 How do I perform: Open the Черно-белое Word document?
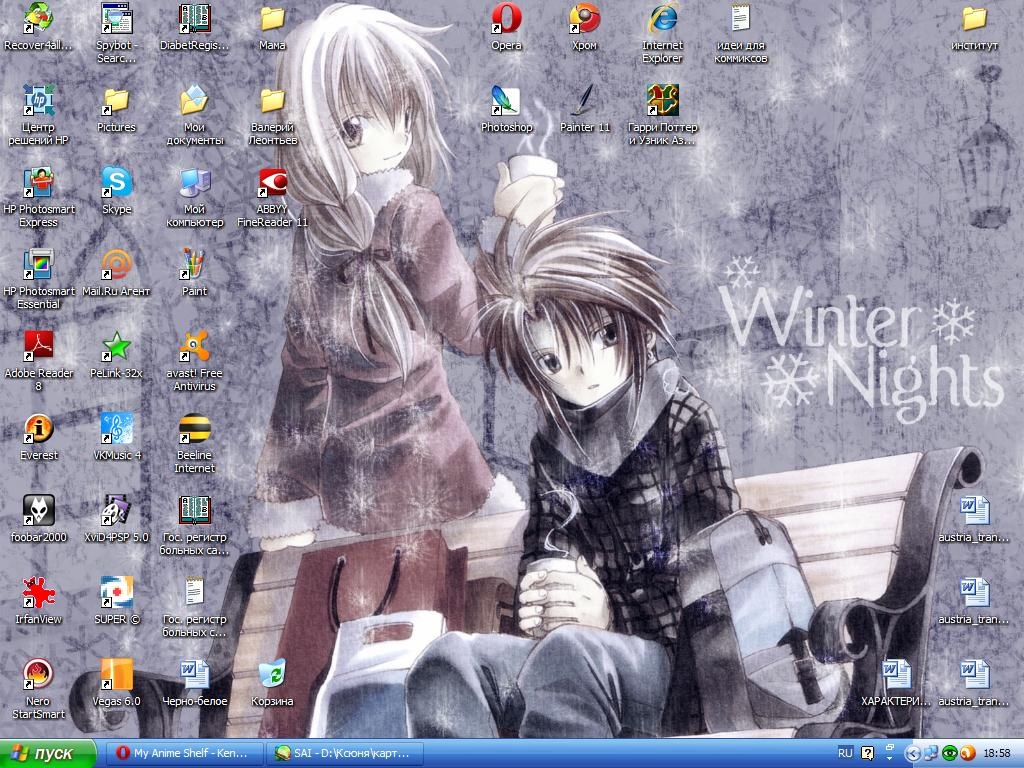click(x=194, y=683)
